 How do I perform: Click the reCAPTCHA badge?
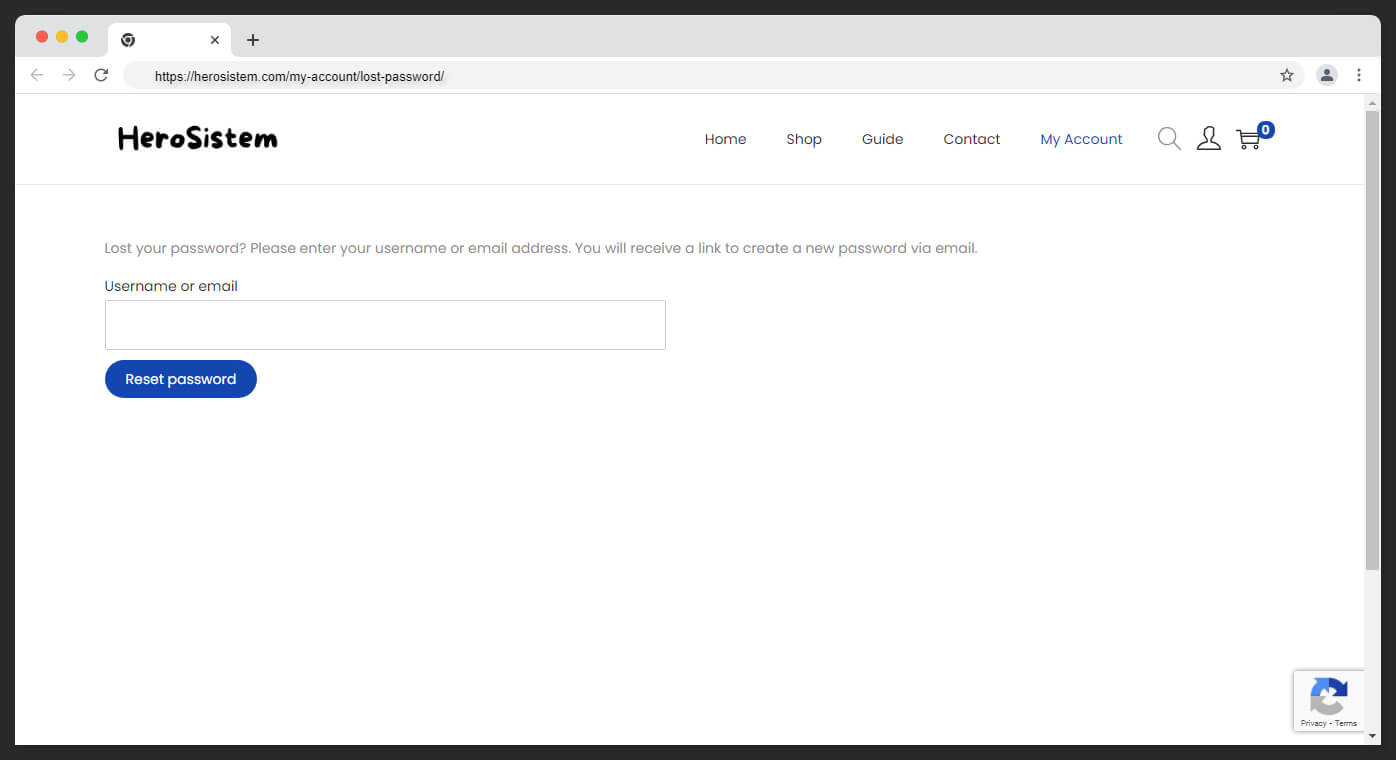1328,701
